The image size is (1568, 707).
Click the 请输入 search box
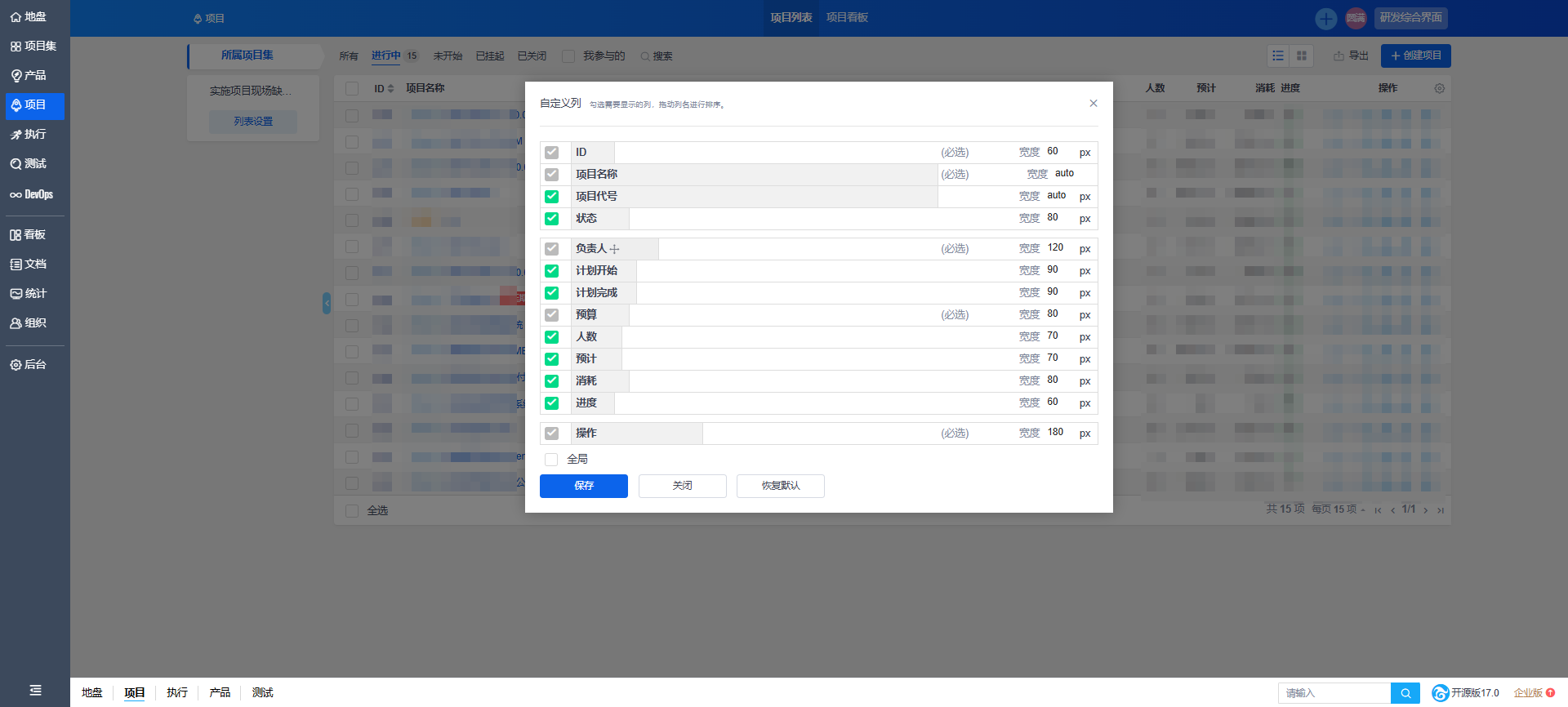coord(1334,693)
